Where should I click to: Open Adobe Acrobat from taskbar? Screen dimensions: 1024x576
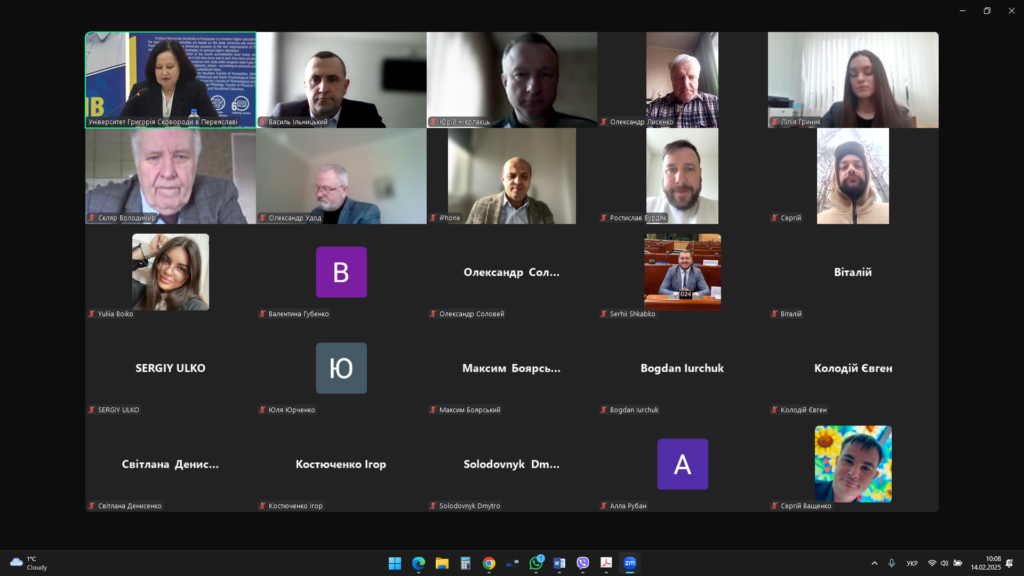point(606,563)
